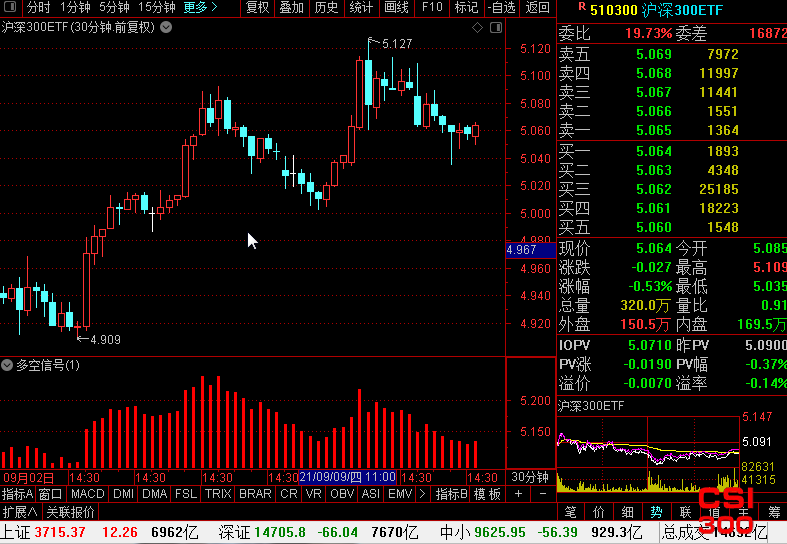787x544 pixels.
Task: Click the diamond marker icon above the chart
Action: 477,28
